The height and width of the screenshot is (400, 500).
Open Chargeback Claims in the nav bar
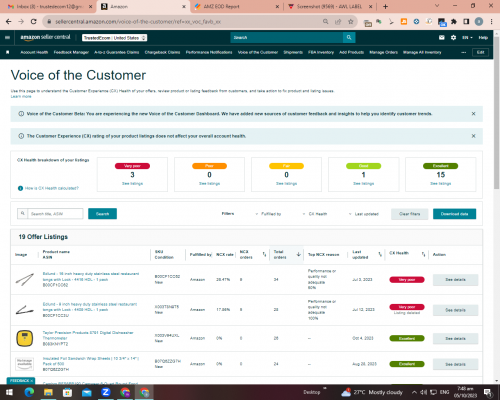click(162, 52)
